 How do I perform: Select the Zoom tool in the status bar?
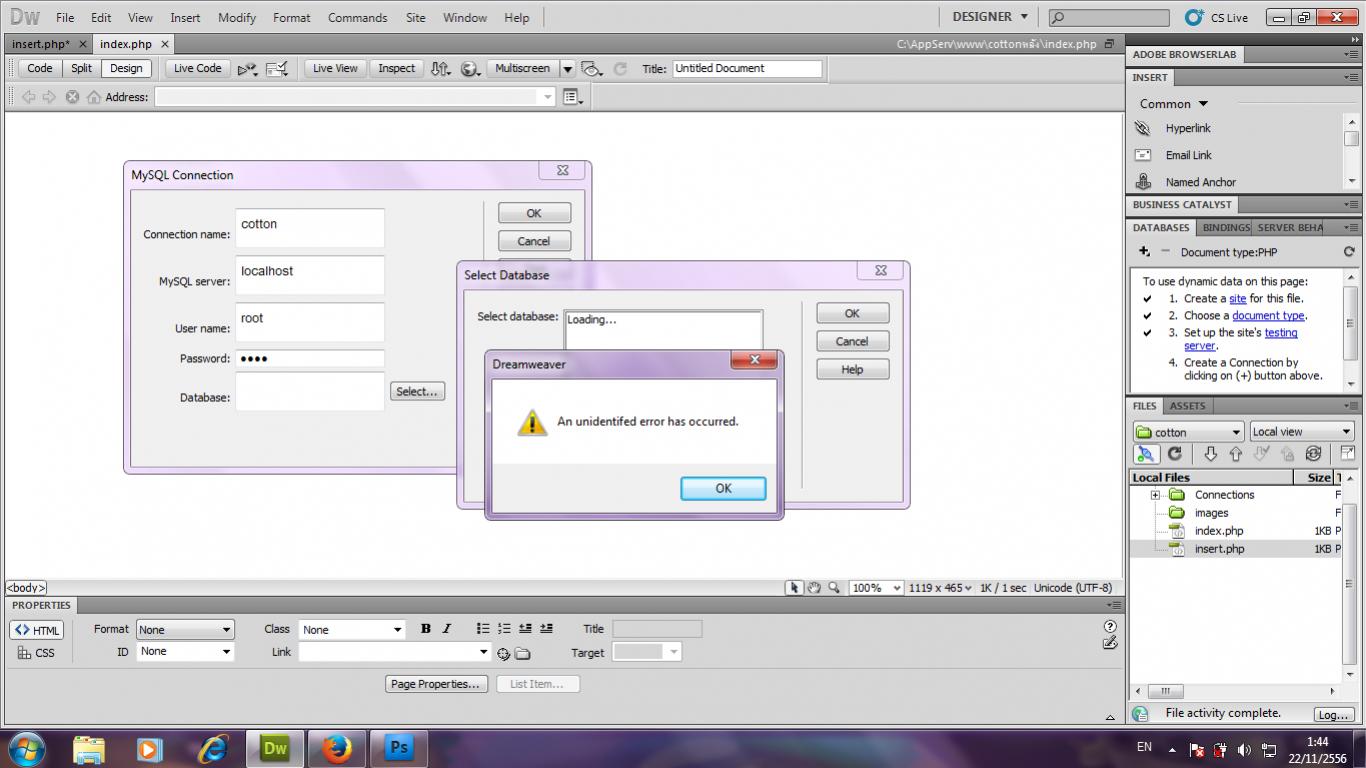point(834,588)
